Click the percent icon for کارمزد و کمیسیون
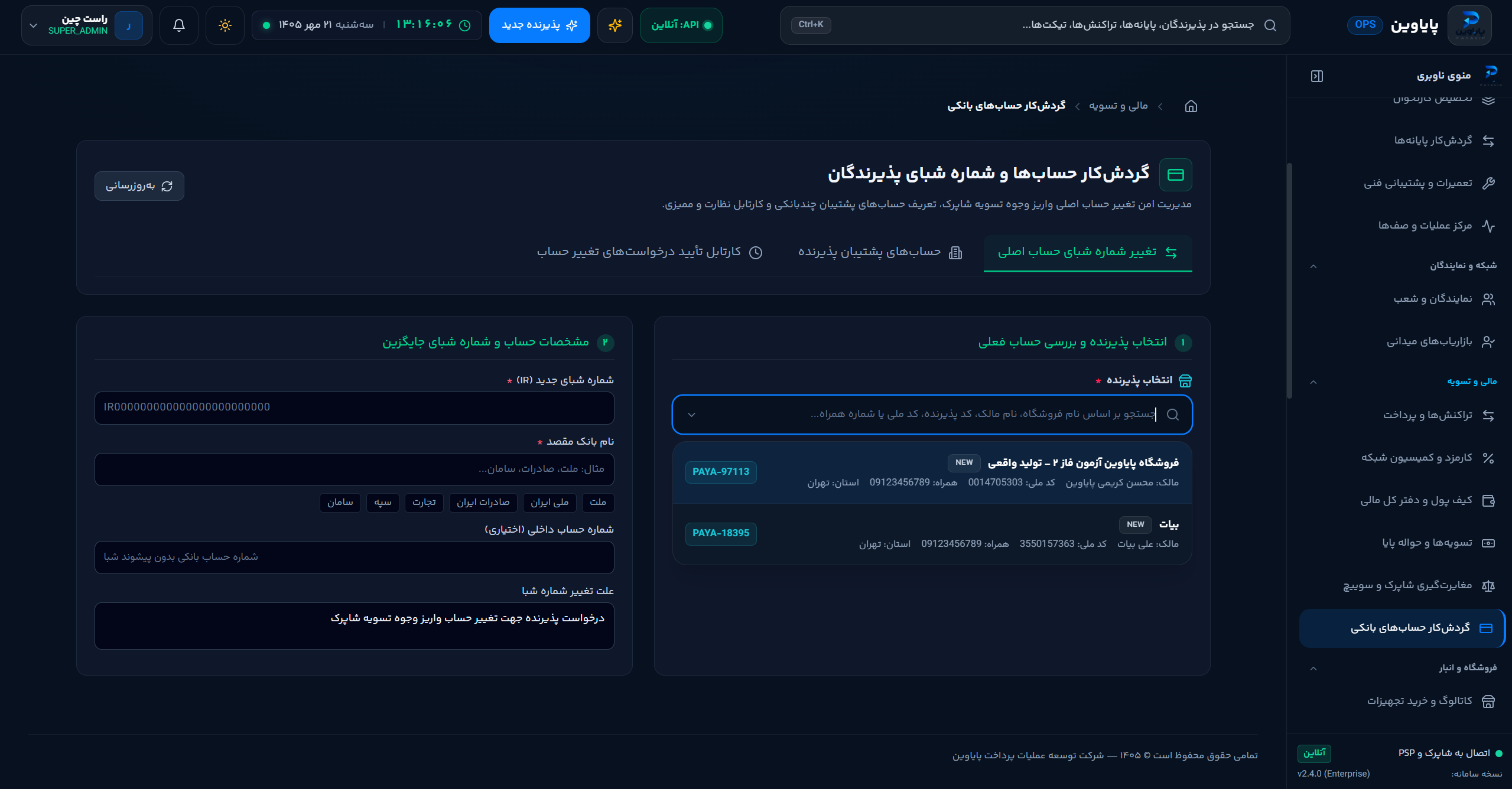Image resolution: width=1512 pixels, height=789 pixels. coord(1488,458)
